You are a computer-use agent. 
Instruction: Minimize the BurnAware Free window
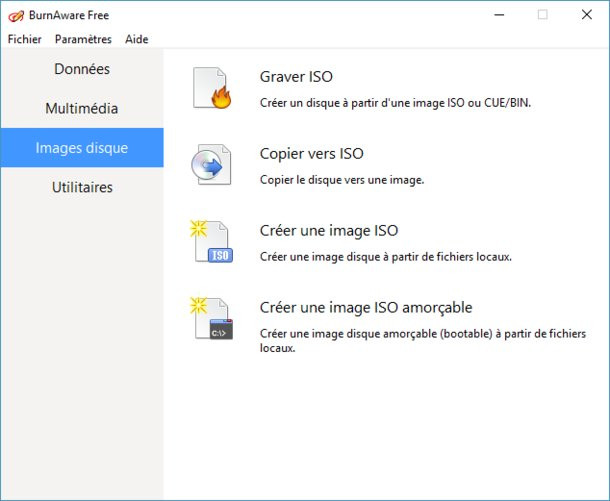click(x=499, y=15)
